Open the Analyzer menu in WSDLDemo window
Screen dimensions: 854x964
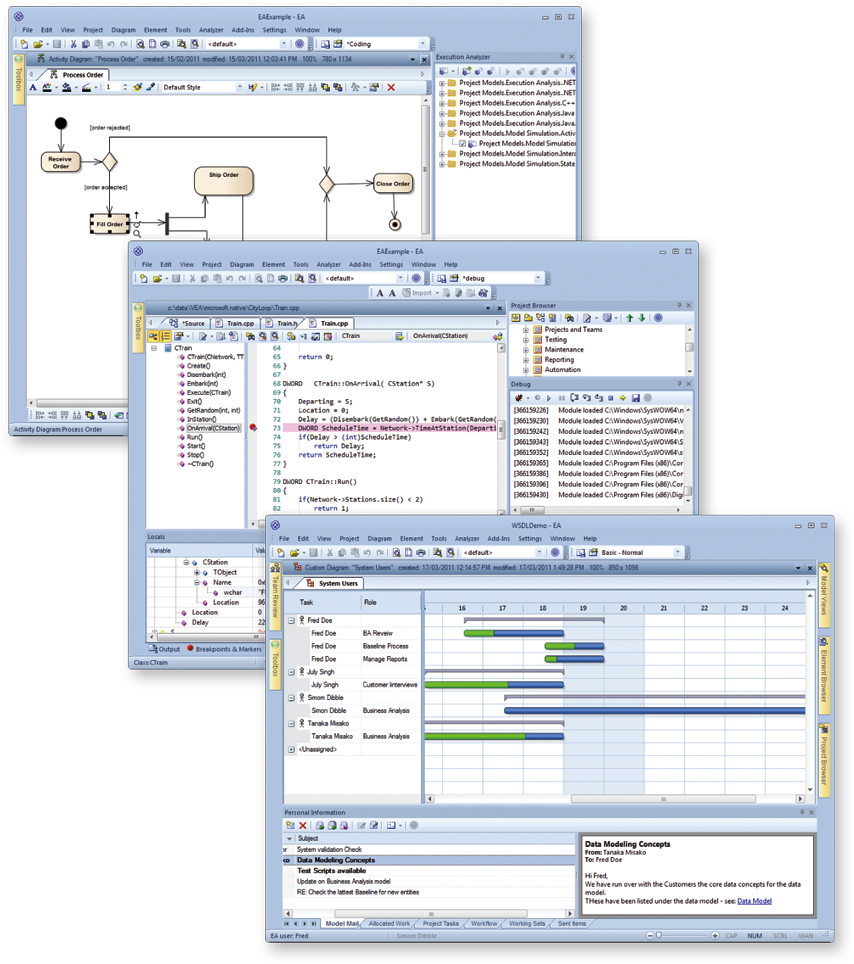(x=467, y=539)
